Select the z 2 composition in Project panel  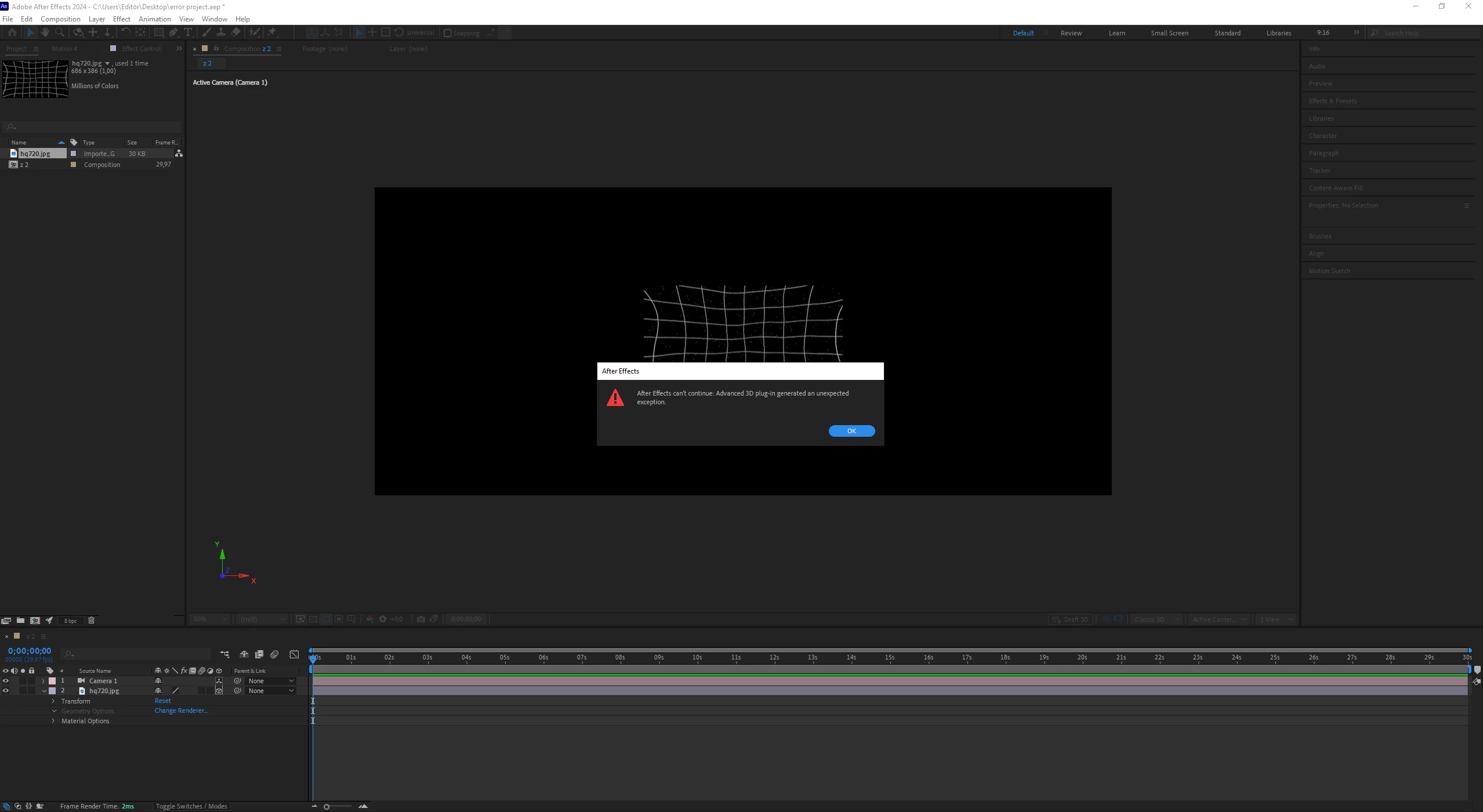24,165
